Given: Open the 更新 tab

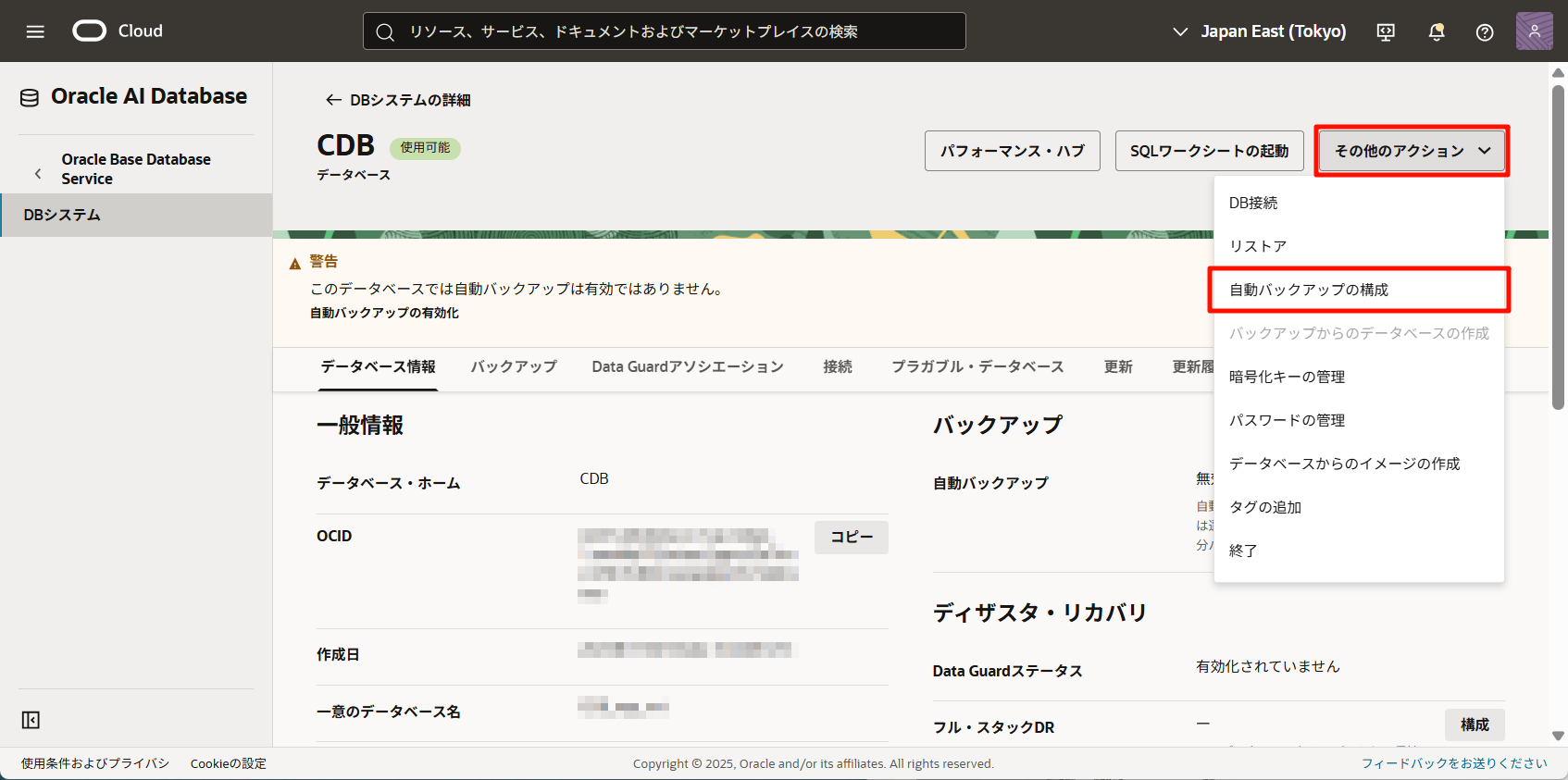Looking at the screenshot, I should tap(1118, 366).
